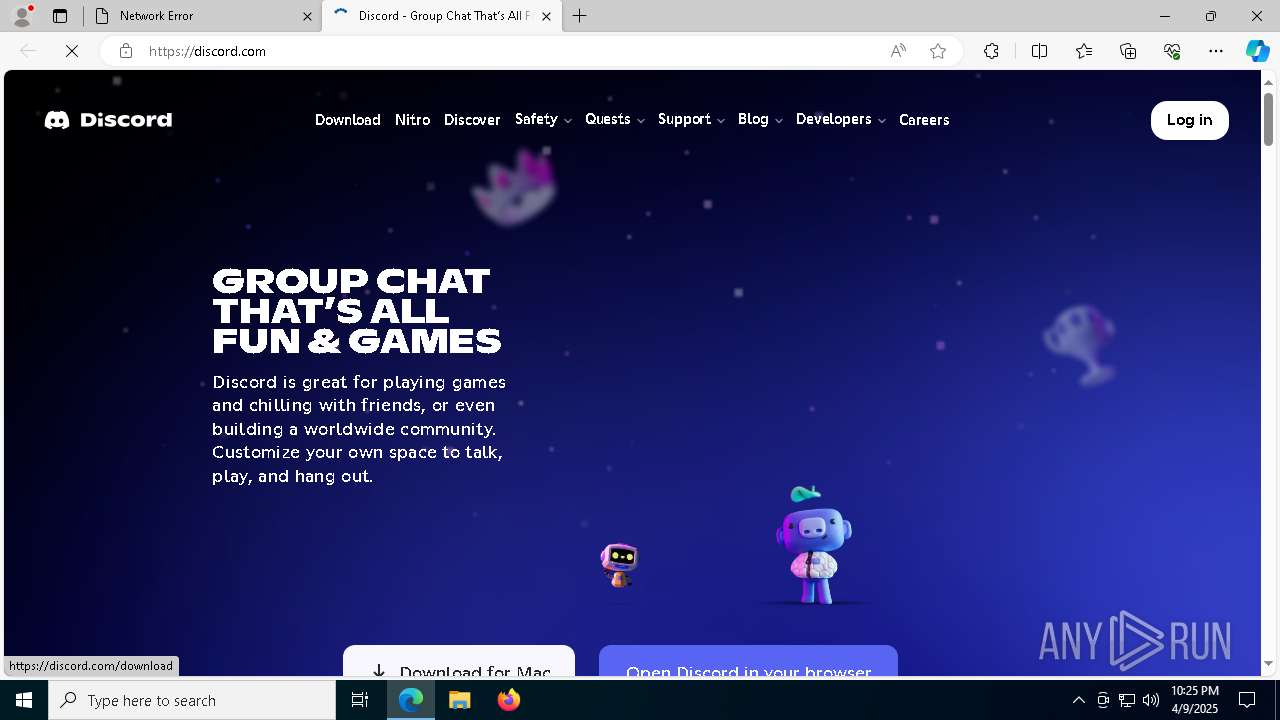Show hidden system tray icons
The image size is (1280, 720).
click(x=1078, y=700)
